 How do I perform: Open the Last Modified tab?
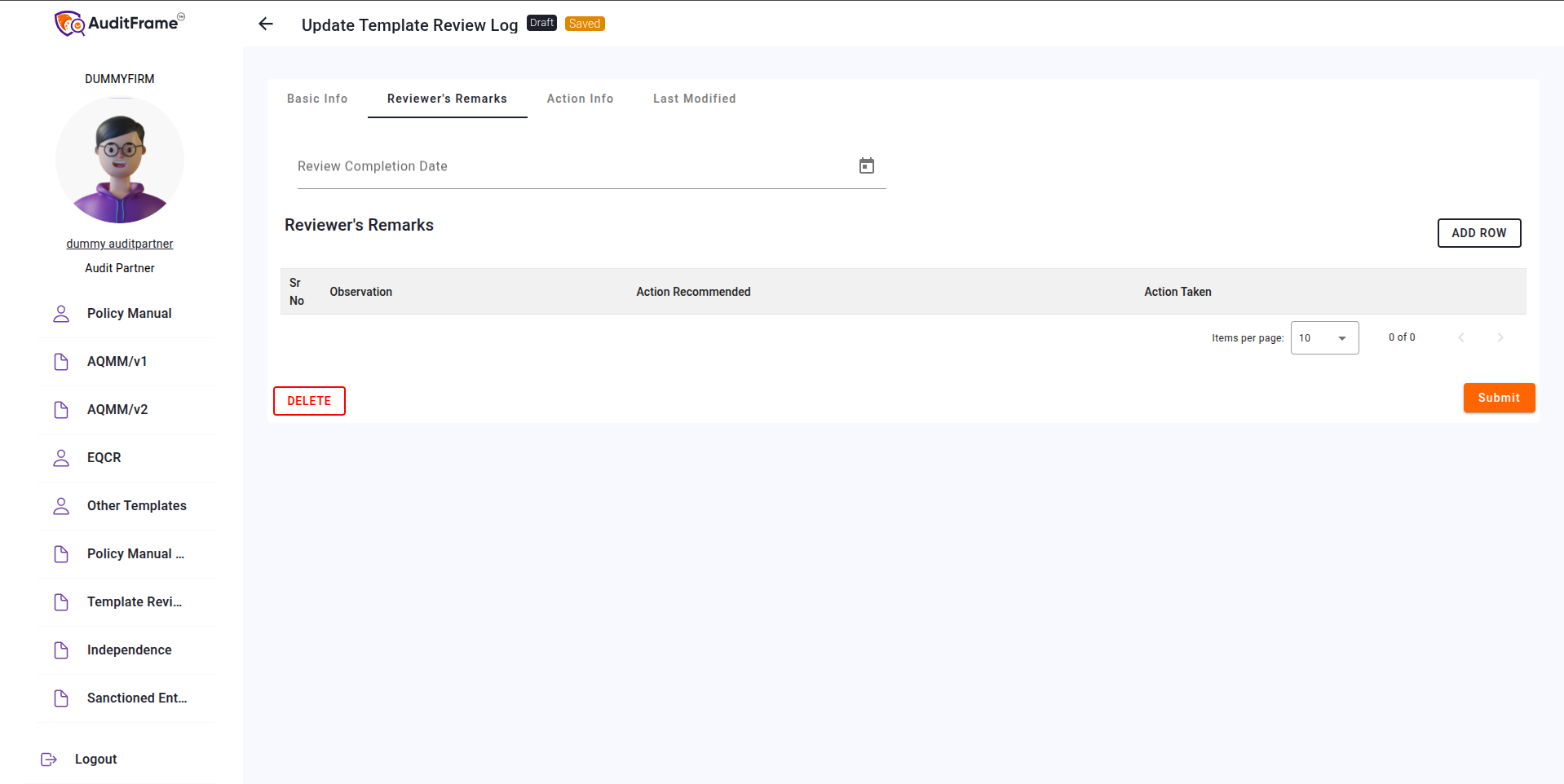[694, 99]
